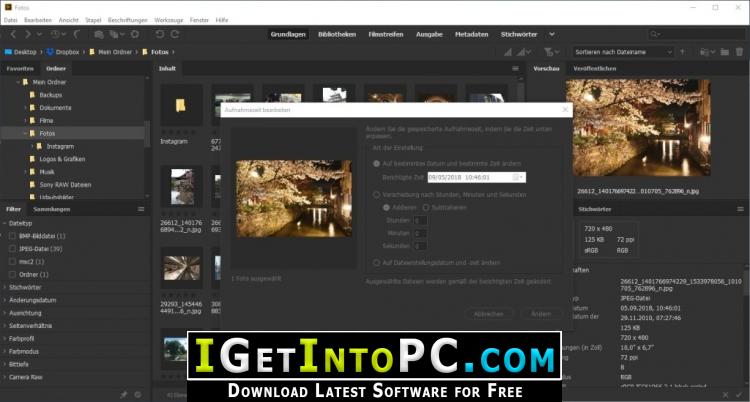Go forward with the right arrow icon

click(28, 34)
